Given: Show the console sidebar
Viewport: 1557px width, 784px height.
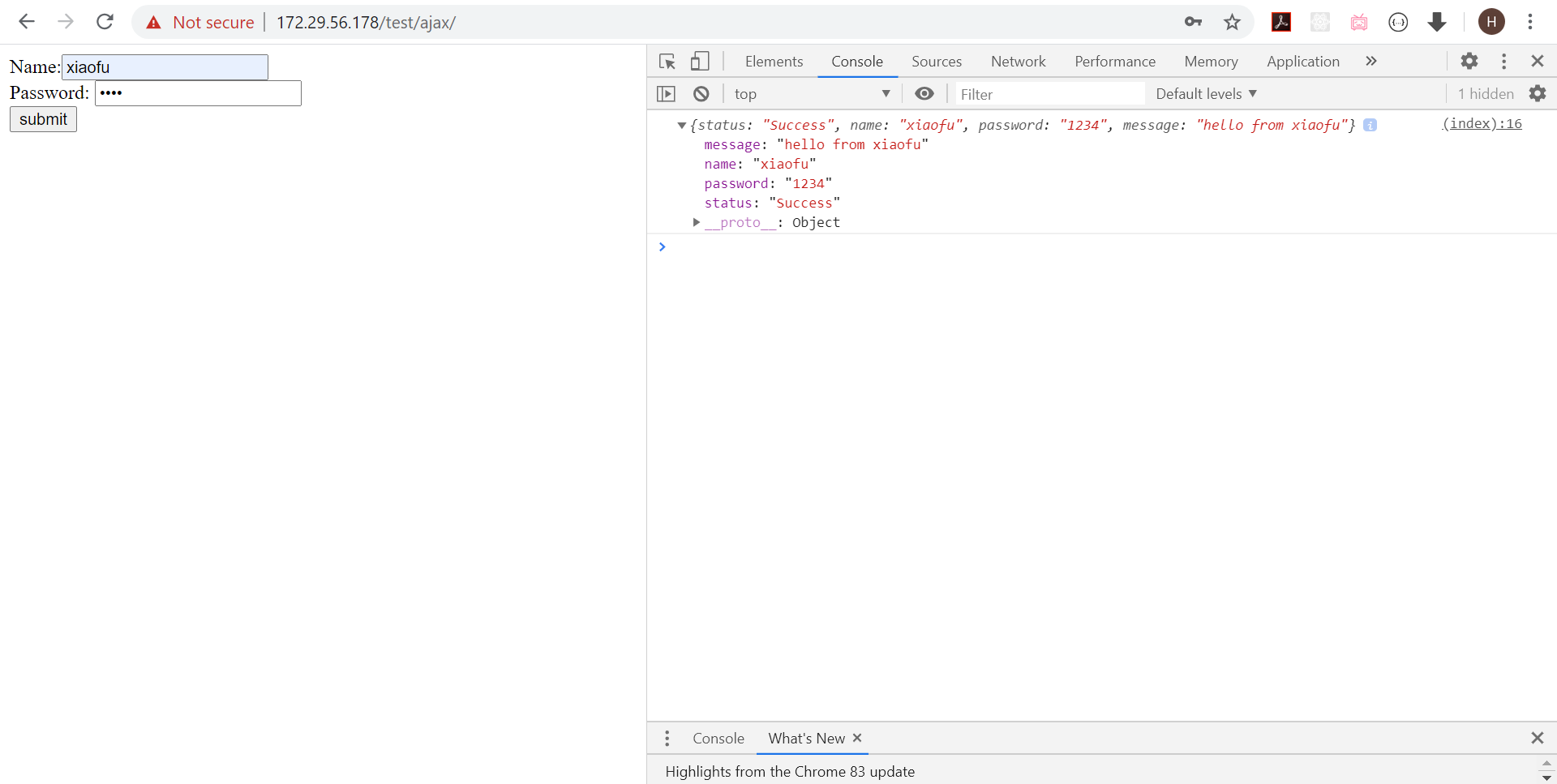Looking at the screenshot, I should coord(666,94).
